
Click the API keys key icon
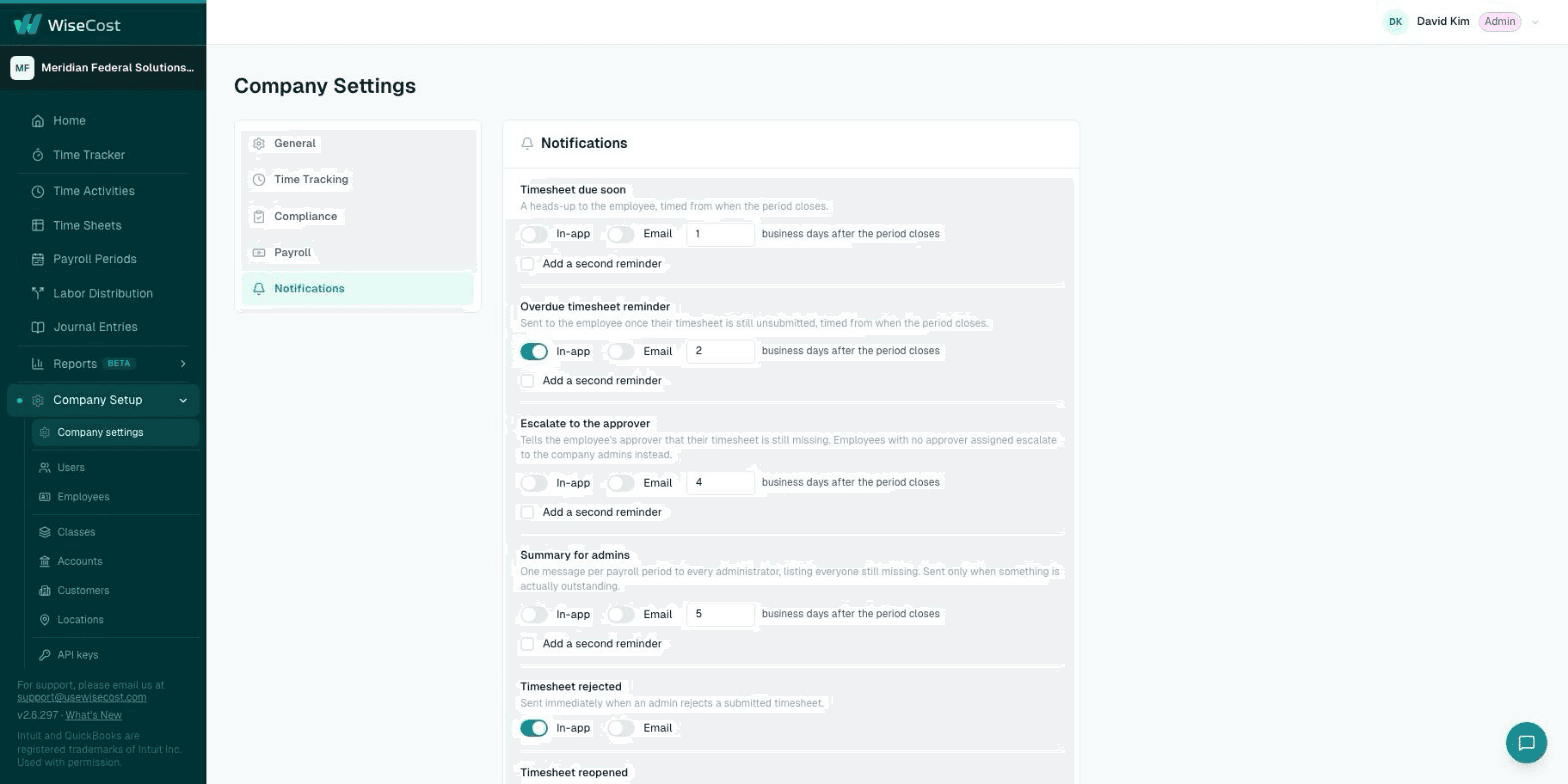(x=45, y=655)
